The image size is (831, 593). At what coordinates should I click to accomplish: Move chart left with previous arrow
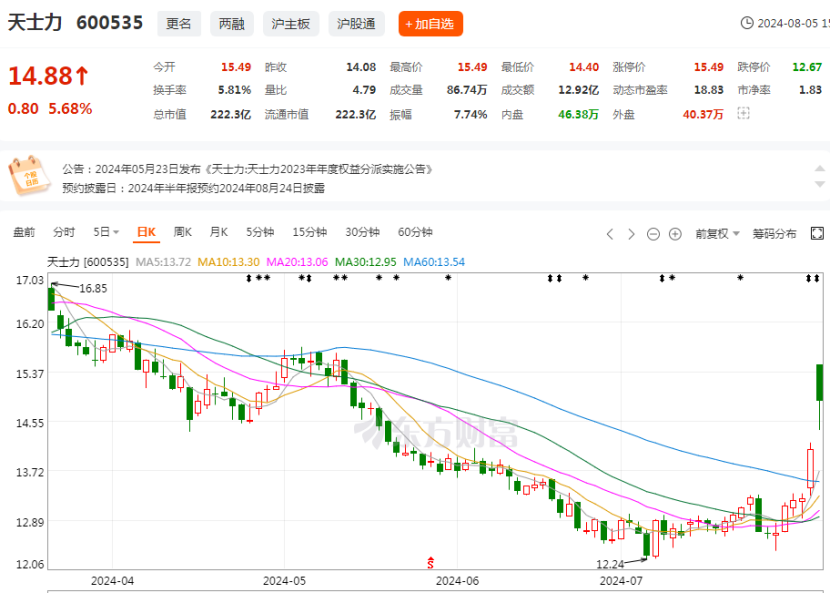point(609,234)
